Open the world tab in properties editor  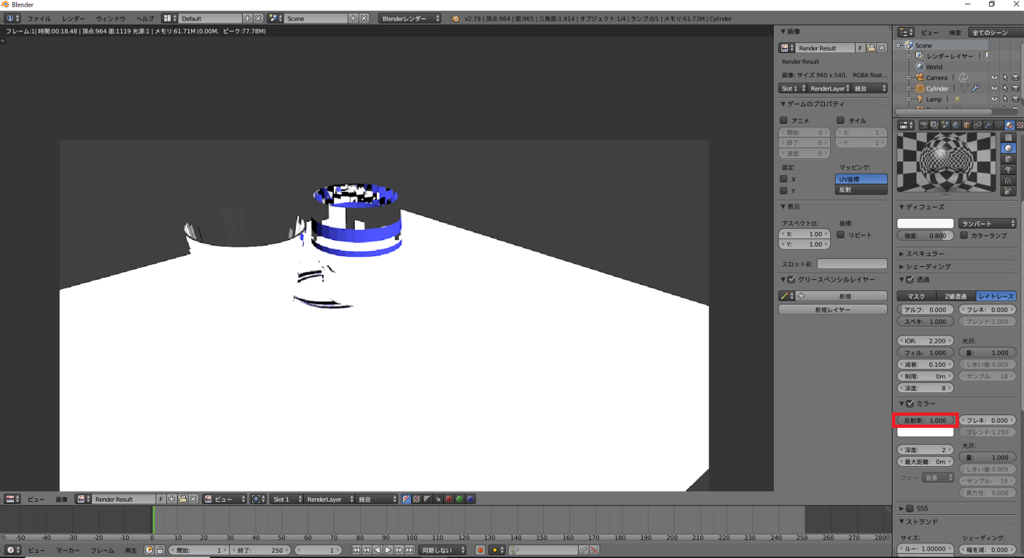(x=956, y=125)
